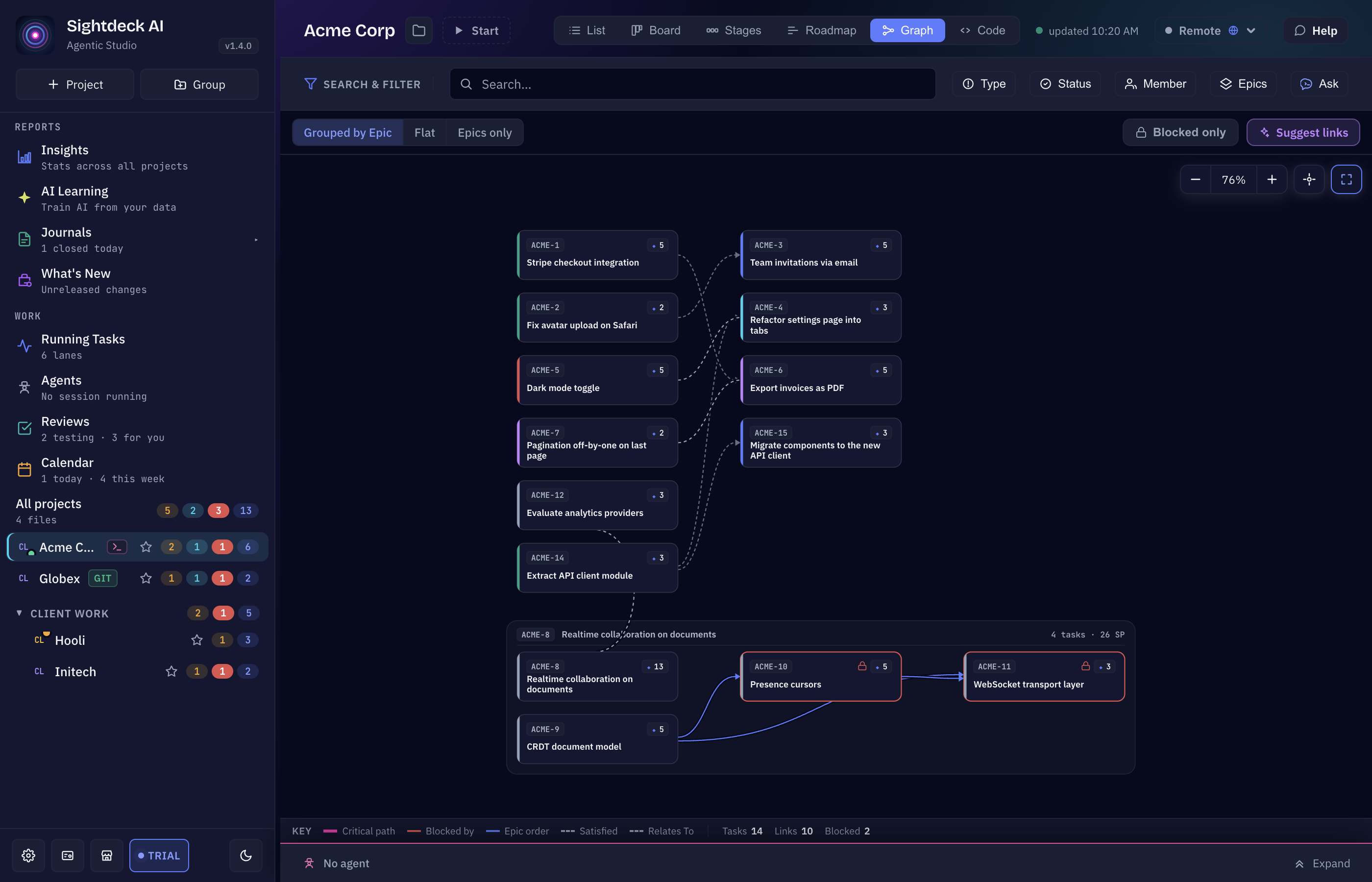The image size is (1372, 882).
Task: Select Grouped by Epic view mode
Action: pyautogui.click(x=347, y=132)
